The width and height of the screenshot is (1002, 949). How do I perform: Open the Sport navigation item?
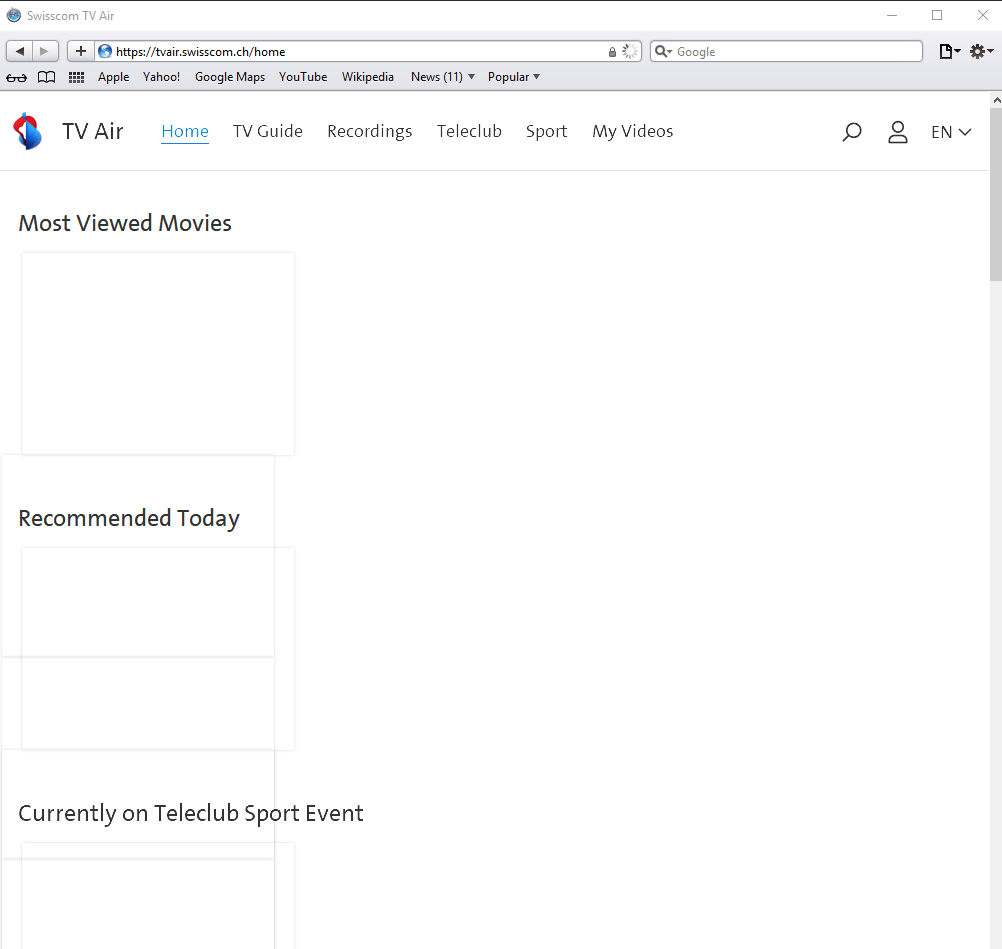pyautogui.click(x=546, y=131)
